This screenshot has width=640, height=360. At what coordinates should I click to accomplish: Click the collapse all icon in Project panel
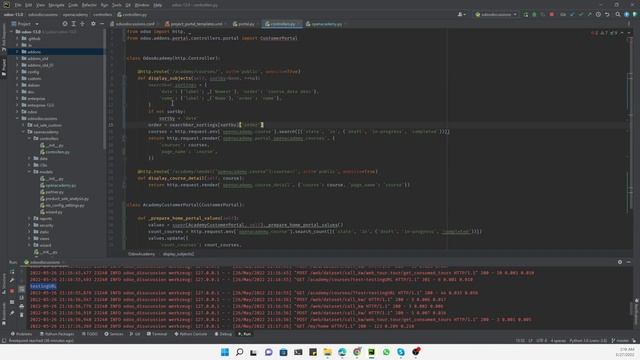click(82, 24)
